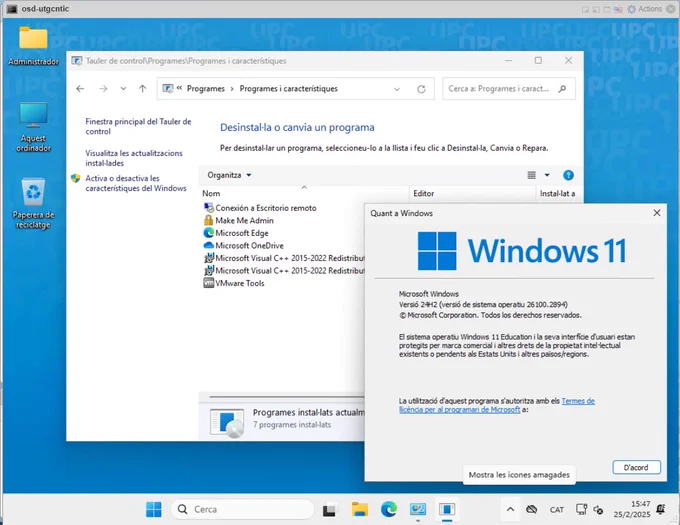The image size is (680, 525).
Task: Click the Make Me Admin padlock icon
Action: click(x=209, y=220)
